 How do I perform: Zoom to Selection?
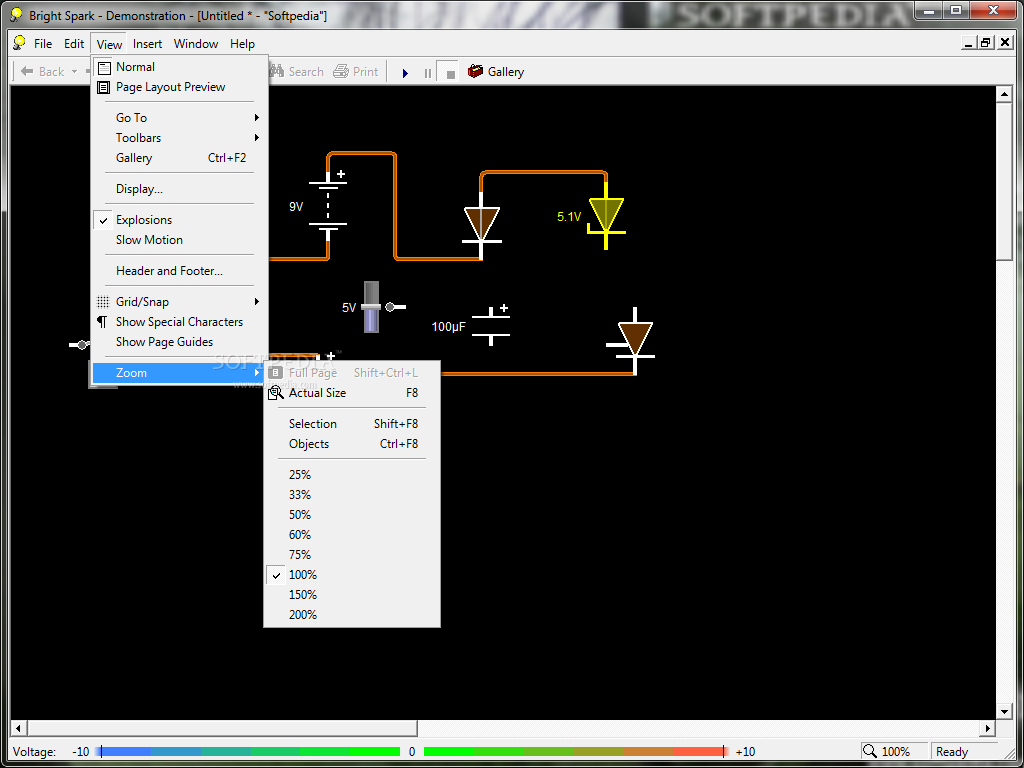point(352,424)
